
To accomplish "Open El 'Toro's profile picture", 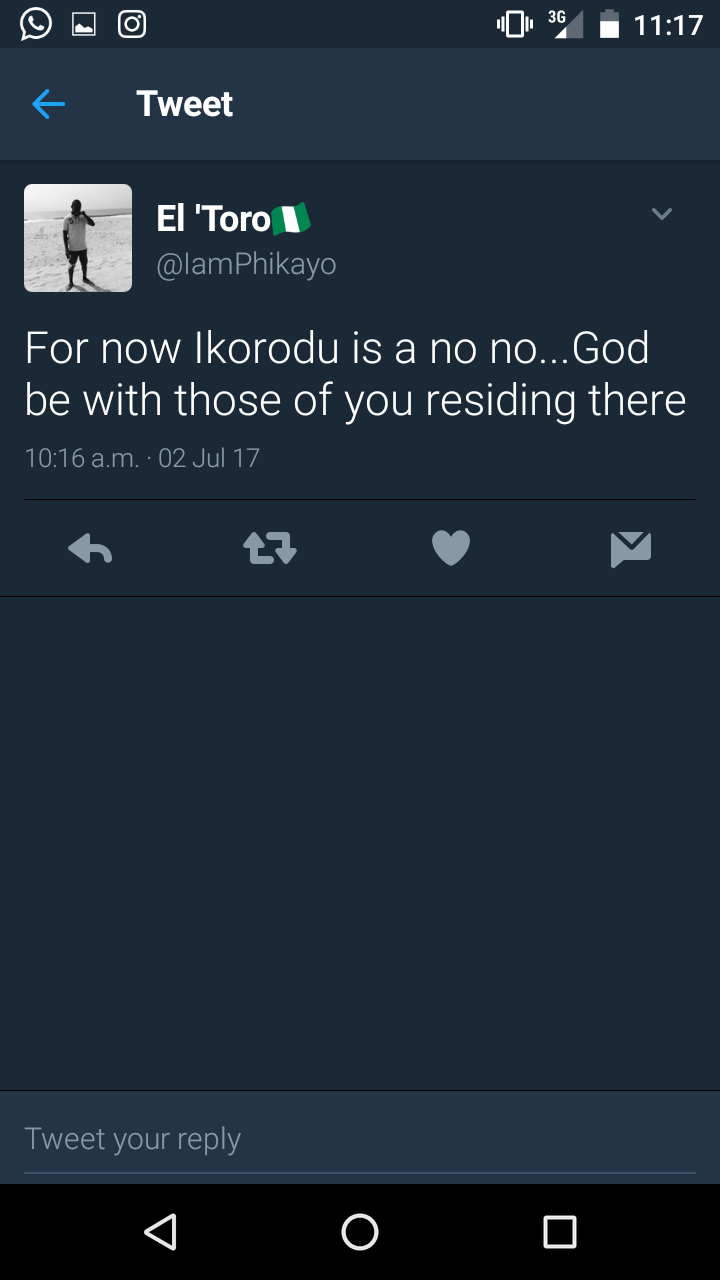I will coord(78,238).
